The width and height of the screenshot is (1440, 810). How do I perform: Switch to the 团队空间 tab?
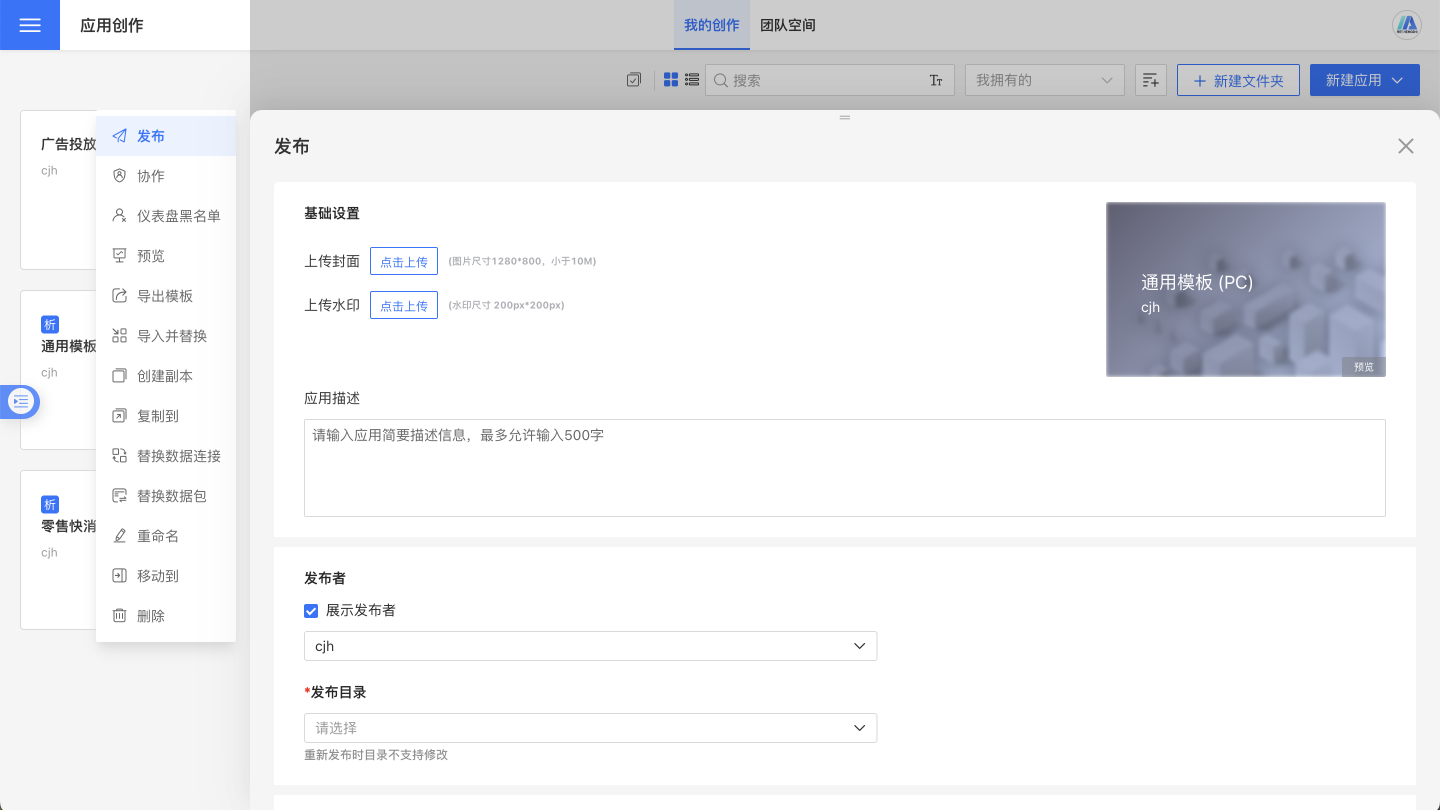click(788, 25)
